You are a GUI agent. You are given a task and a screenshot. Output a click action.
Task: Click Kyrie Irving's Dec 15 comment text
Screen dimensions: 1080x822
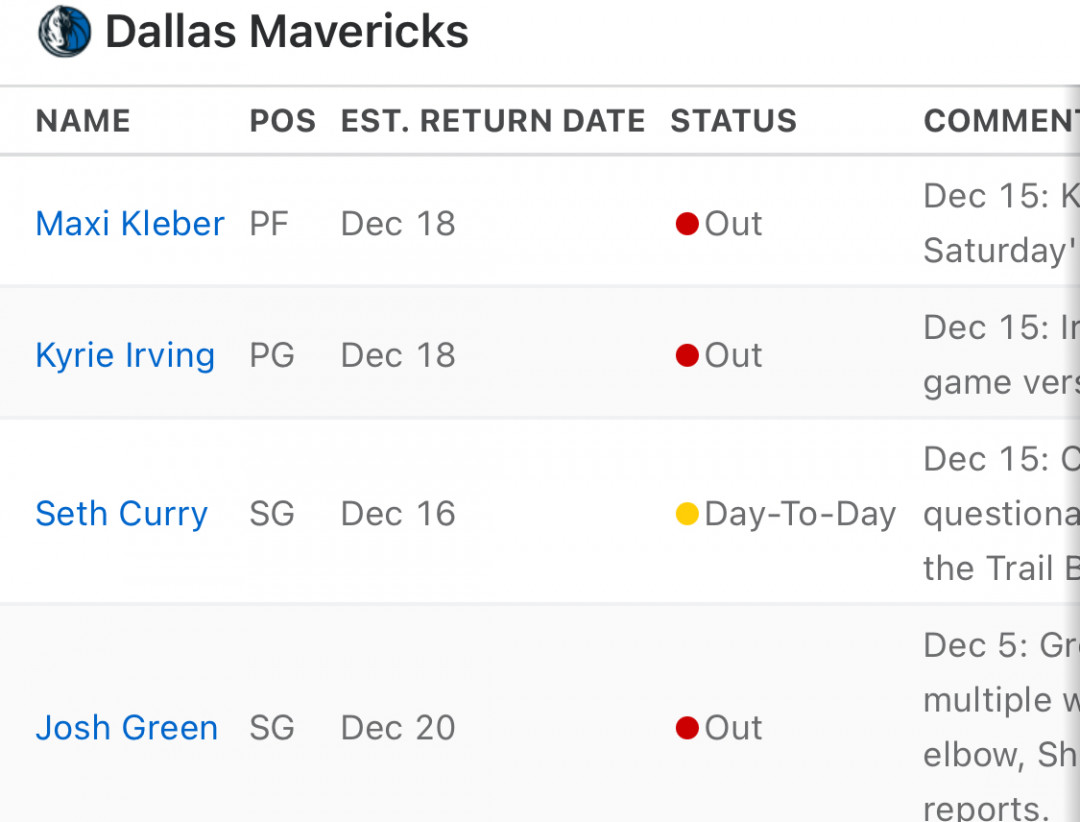(x=1001, y=355)
